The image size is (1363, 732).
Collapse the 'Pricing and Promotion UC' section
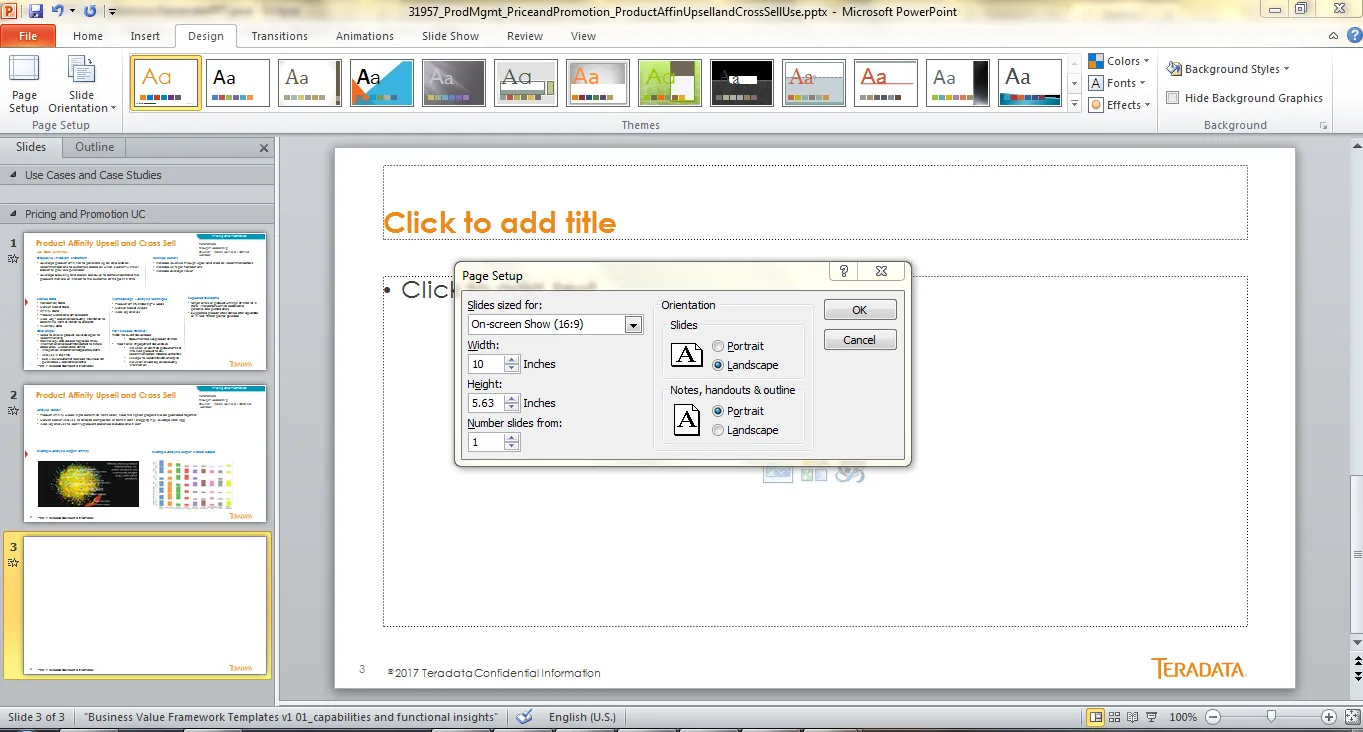(14, 214)
